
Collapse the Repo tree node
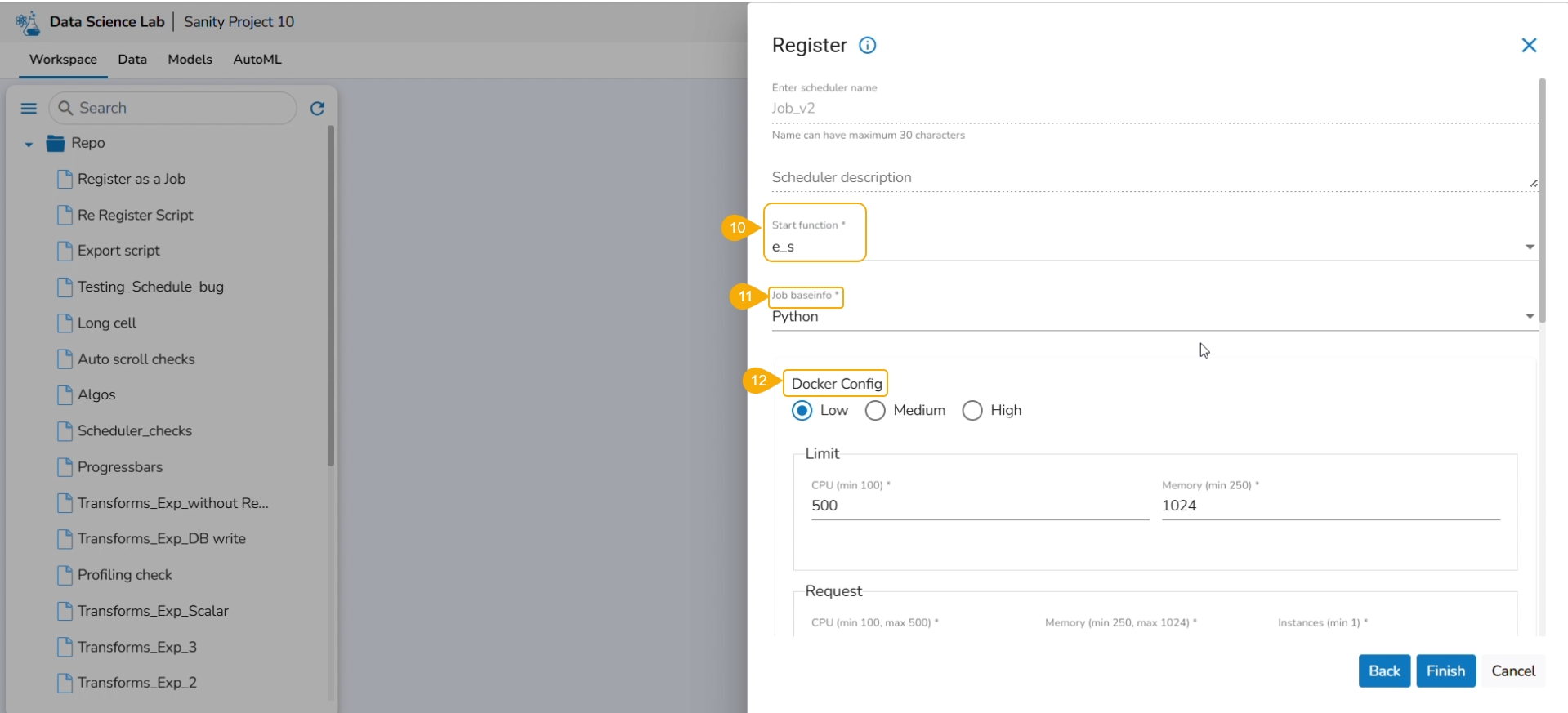tap(29, 145)
